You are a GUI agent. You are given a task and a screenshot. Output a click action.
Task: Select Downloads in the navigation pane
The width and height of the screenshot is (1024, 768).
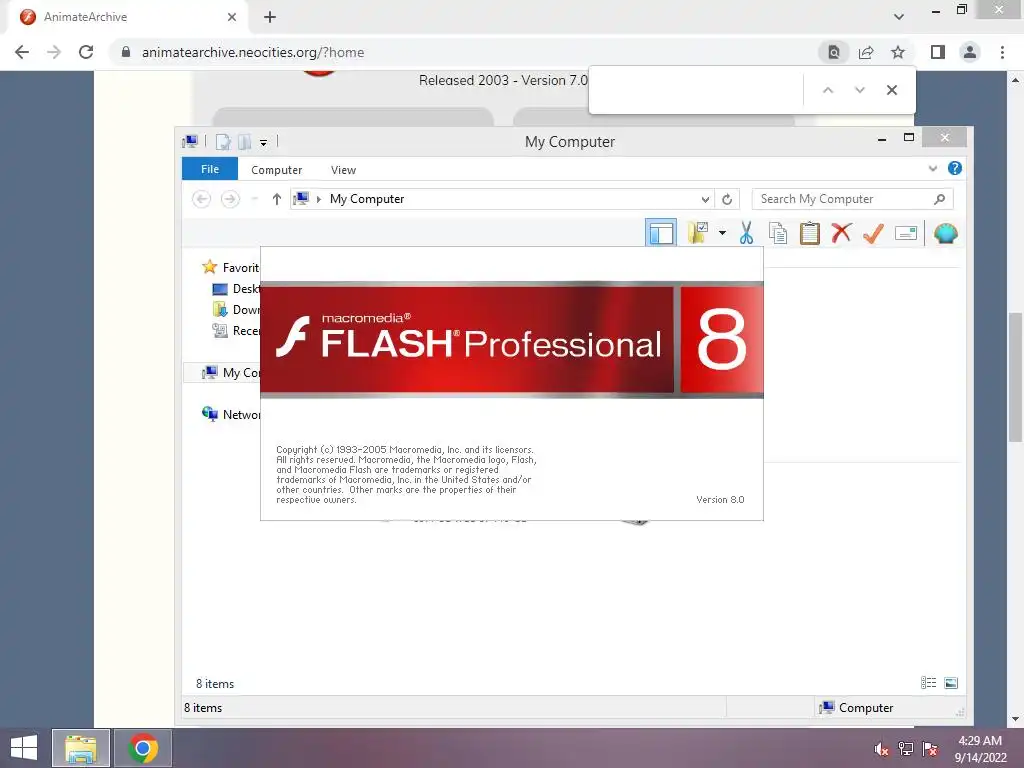coord(236,310)
